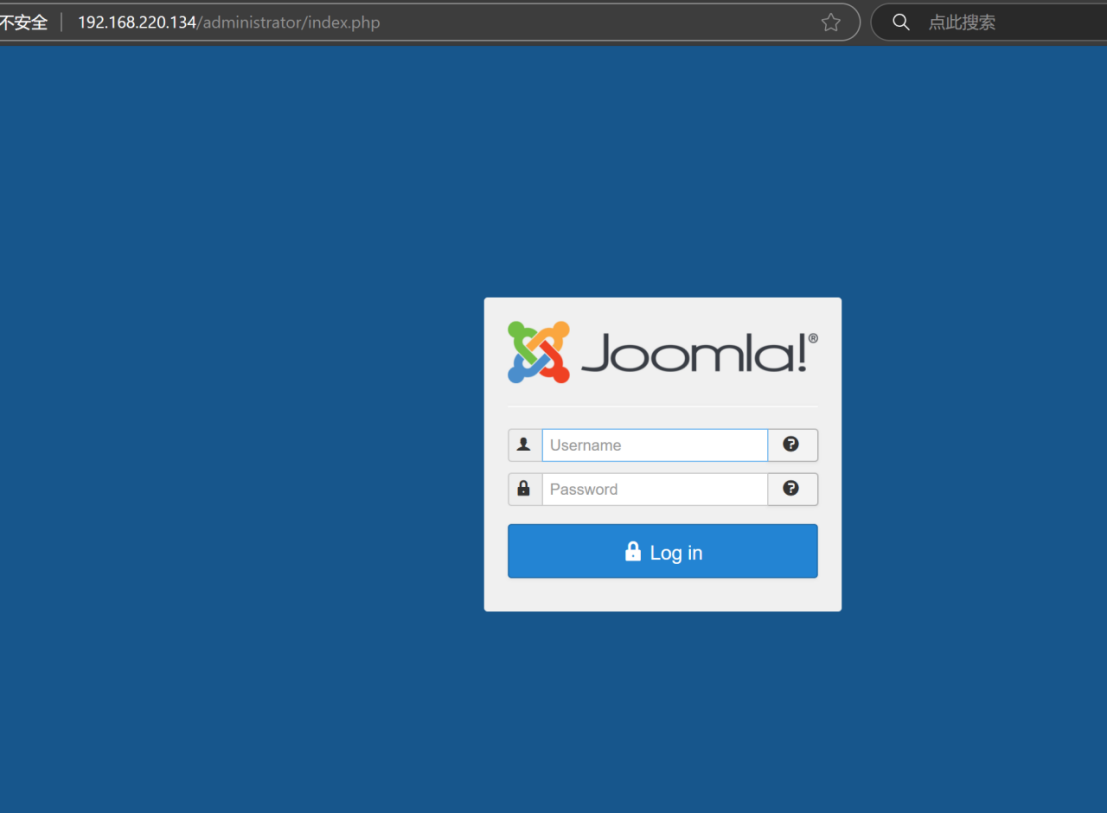1107x813 pixels.
Task: Click the padlock icon next to Password
Action: (x=524, y=488)
